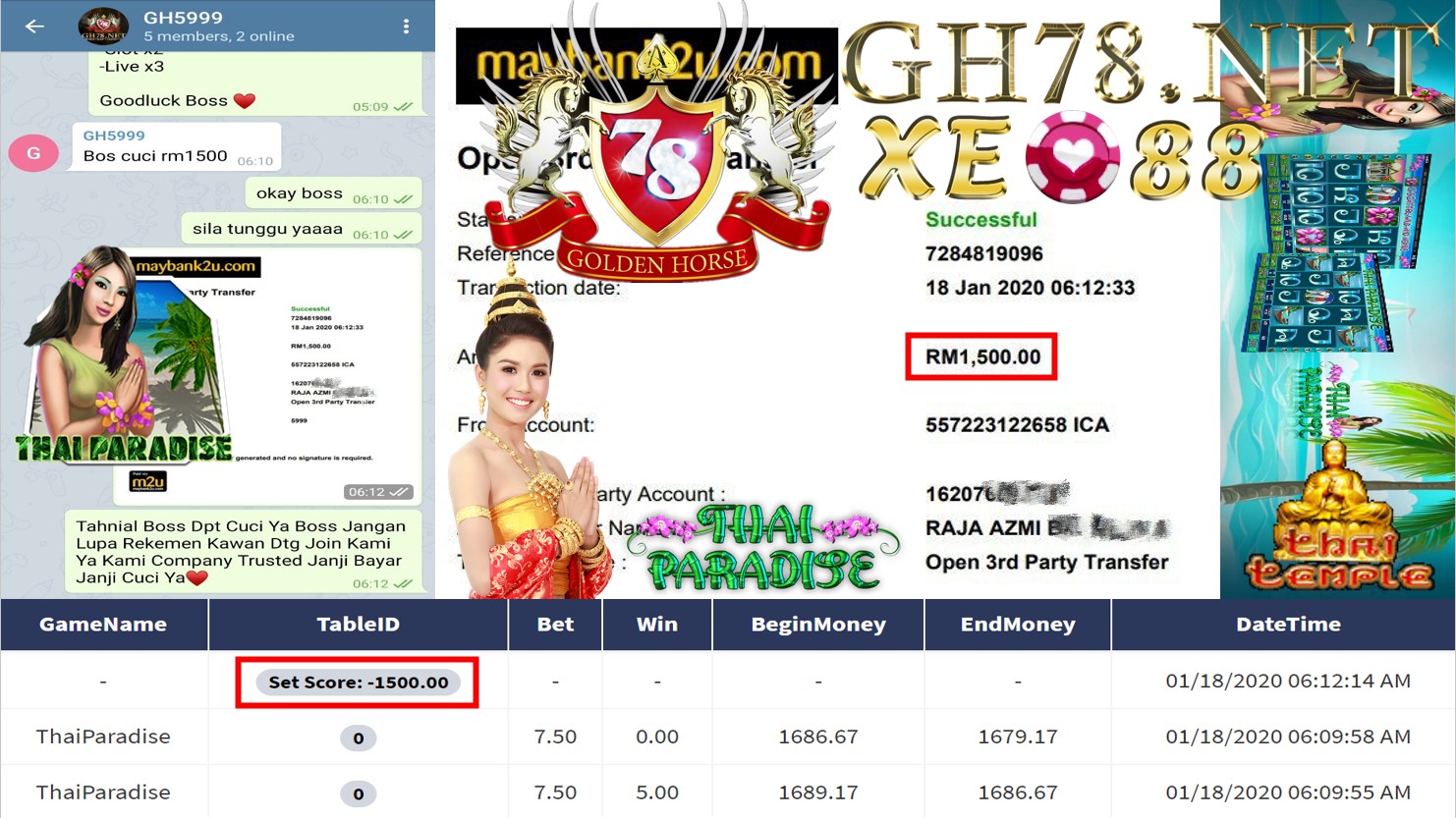The image size is (1456, 818).
Task: Click the TableID column header
Action: pos(359,625)
